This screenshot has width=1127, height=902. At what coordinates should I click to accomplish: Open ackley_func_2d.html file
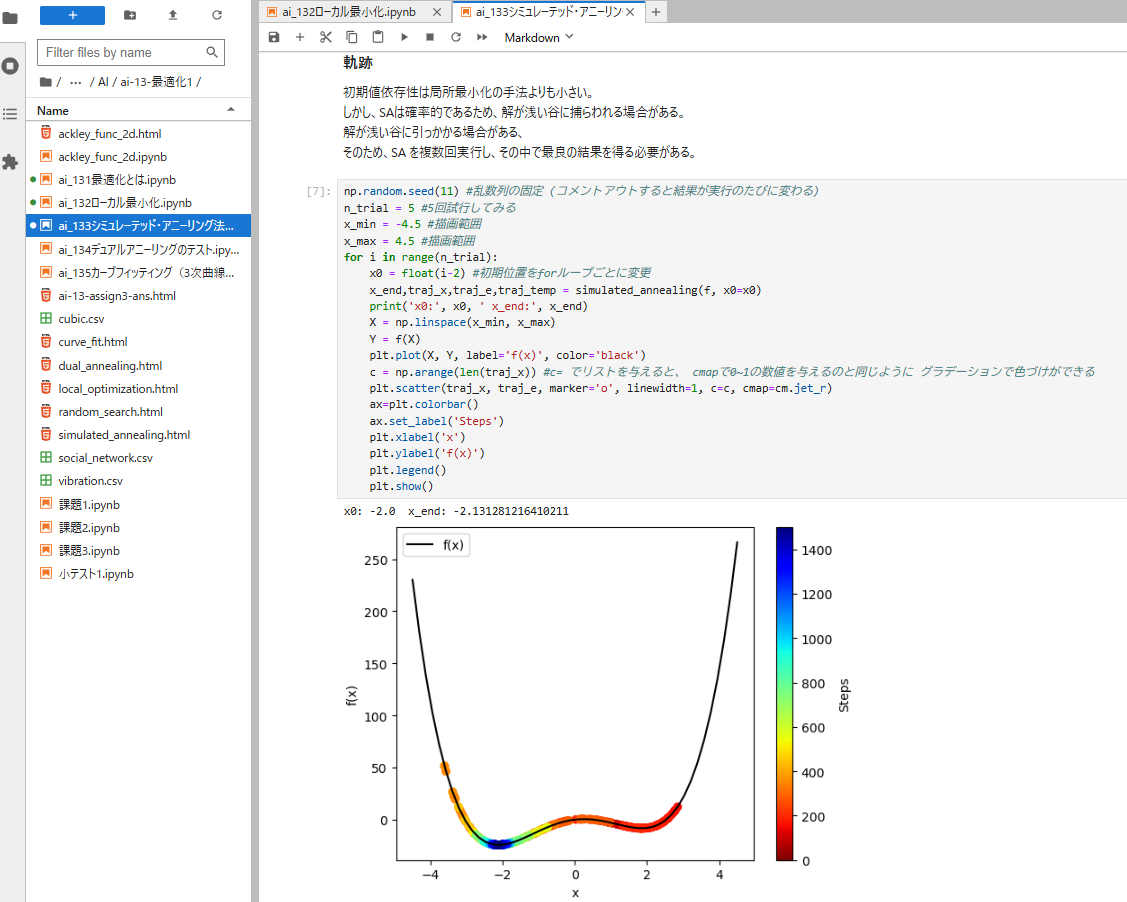coord(139,134)
